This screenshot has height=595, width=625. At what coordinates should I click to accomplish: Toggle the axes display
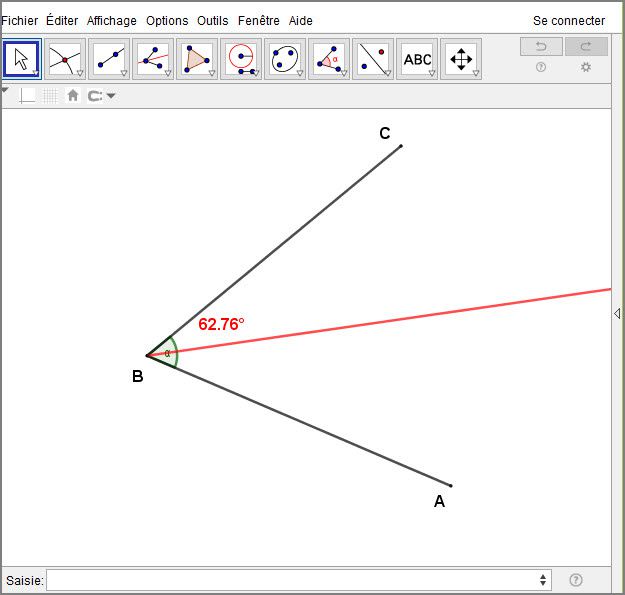pos(28,96)
